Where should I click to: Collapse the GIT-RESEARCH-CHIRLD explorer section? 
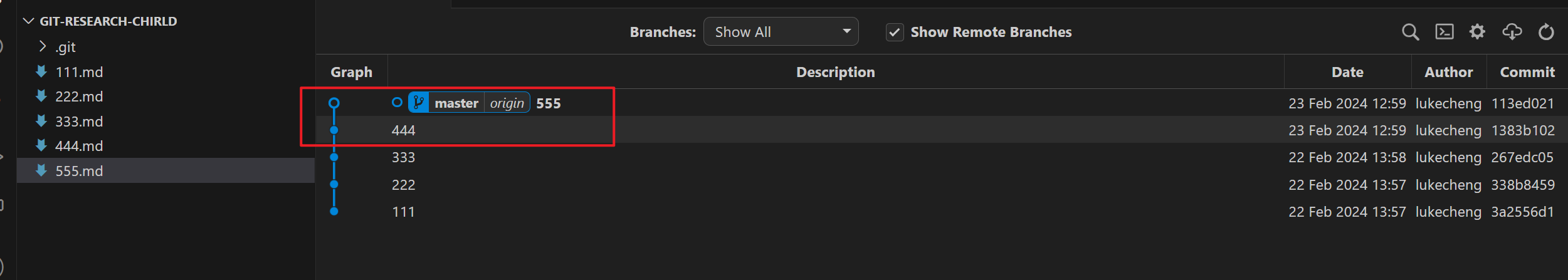28,21
